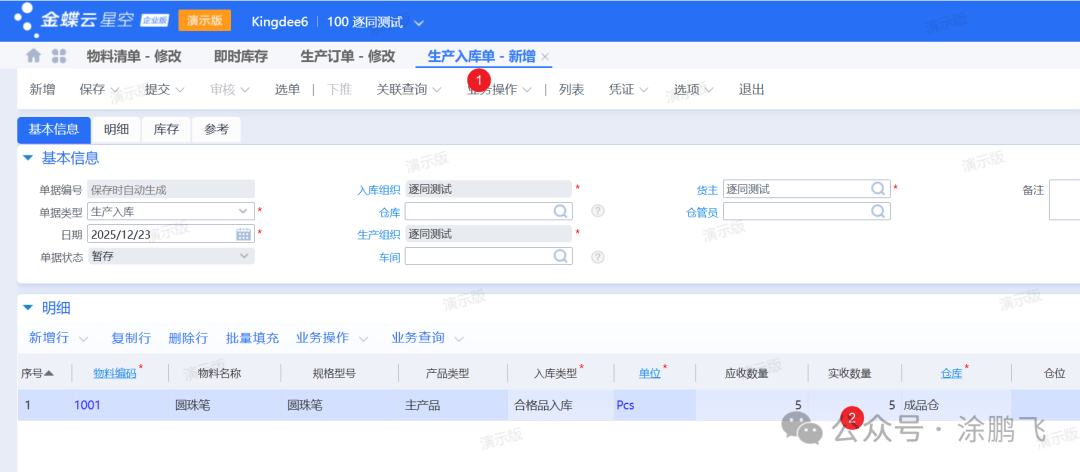Open calendar picker for 日期 field

pos(243,234)
